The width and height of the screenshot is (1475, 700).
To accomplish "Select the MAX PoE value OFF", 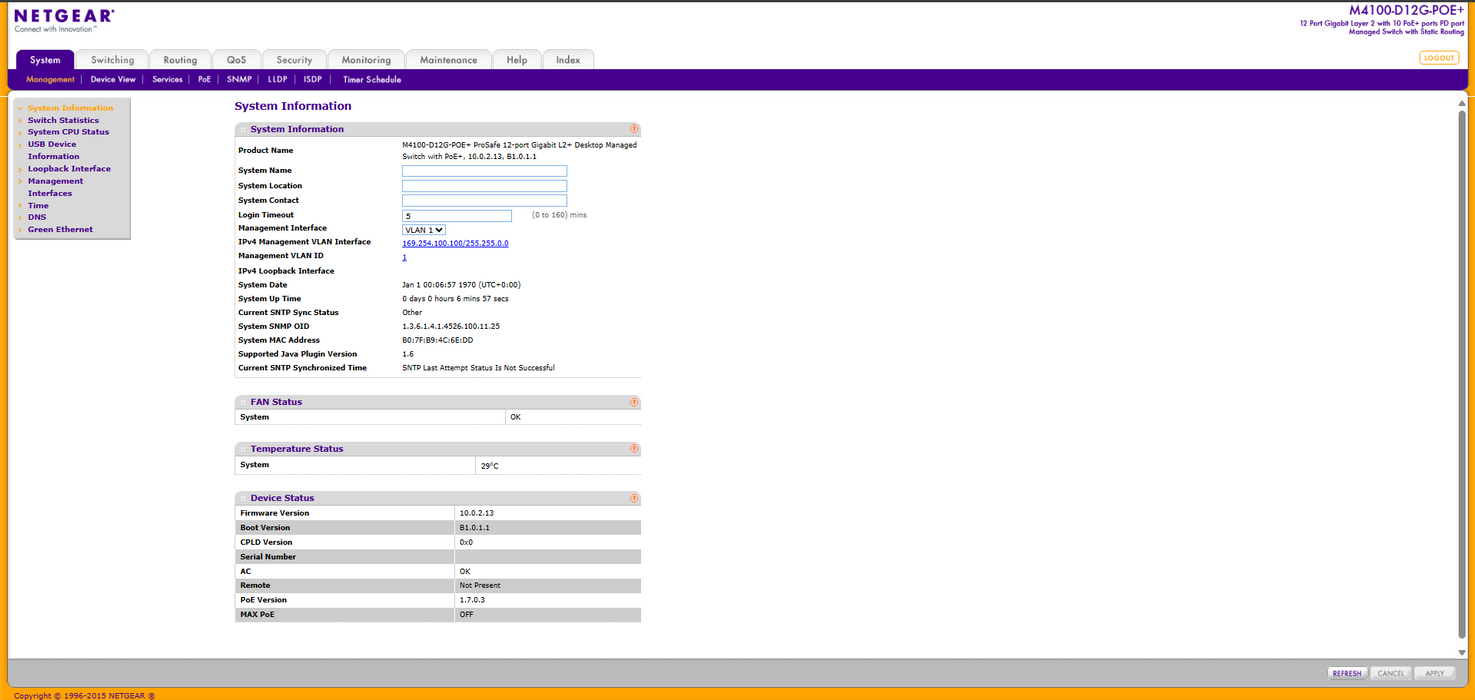I will tap(467, 615).
